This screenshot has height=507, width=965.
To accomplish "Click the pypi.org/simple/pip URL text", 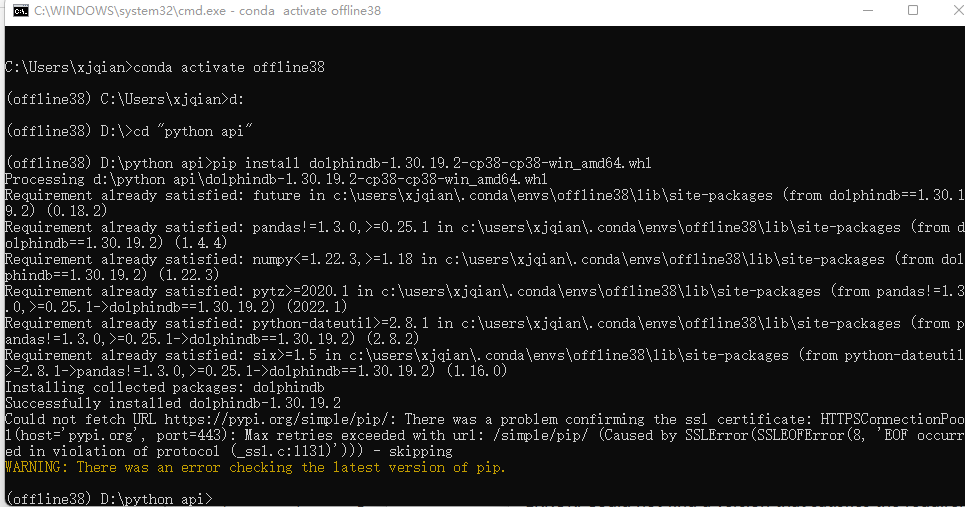I will (x=276, y=420).
